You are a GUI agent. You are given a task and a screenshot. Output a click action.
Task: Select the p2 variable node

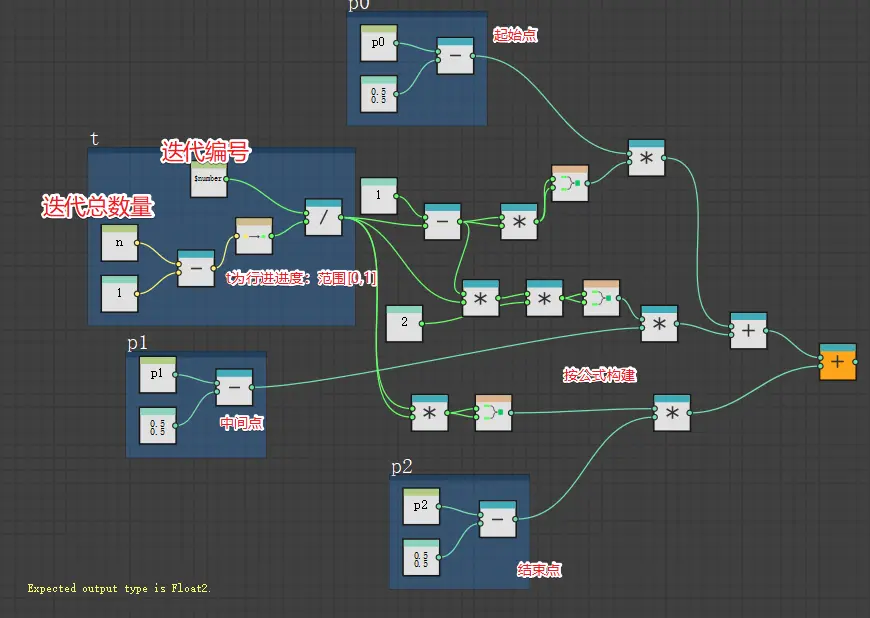[421, 506]
